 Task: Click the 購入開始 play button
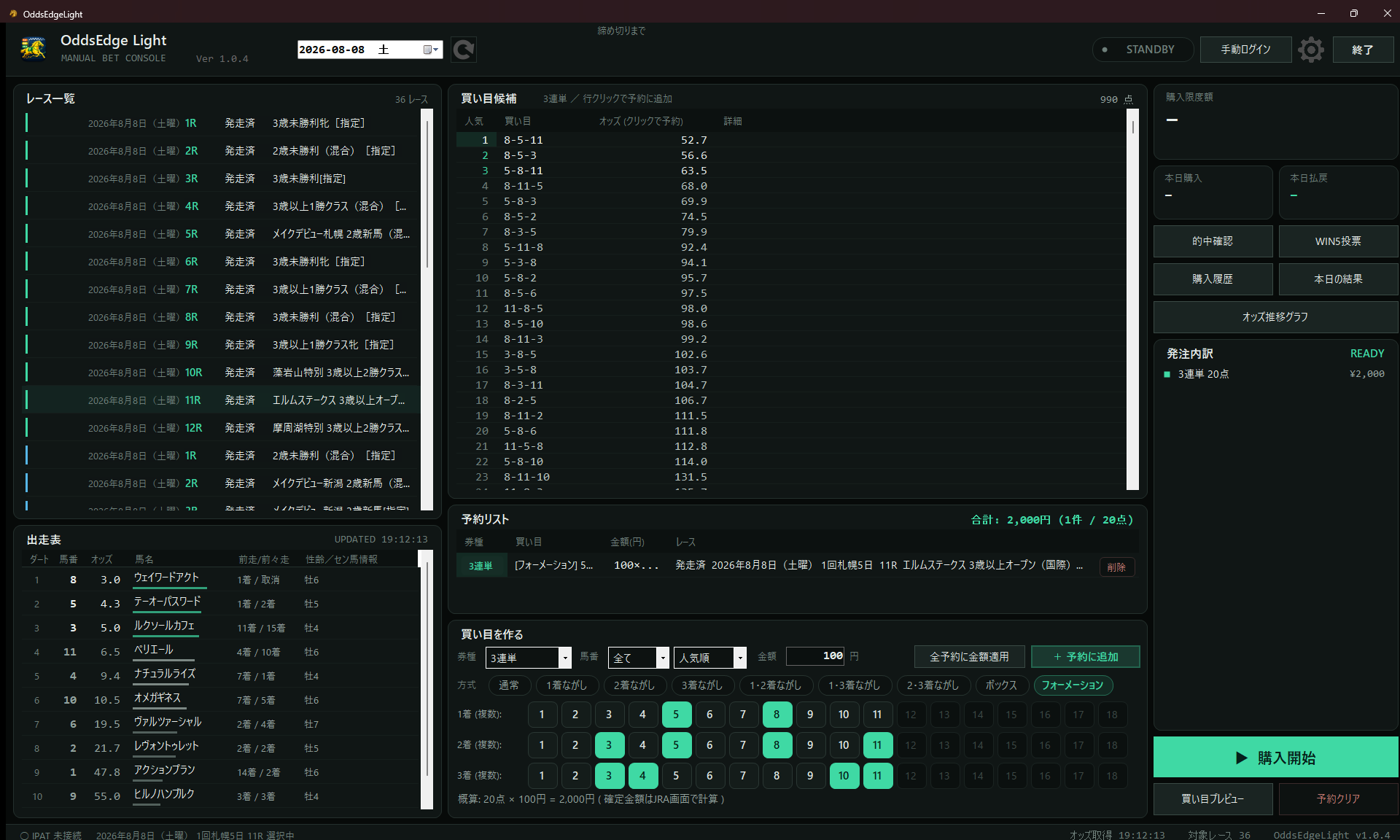pyautogui.click(x=1275, y=757)
